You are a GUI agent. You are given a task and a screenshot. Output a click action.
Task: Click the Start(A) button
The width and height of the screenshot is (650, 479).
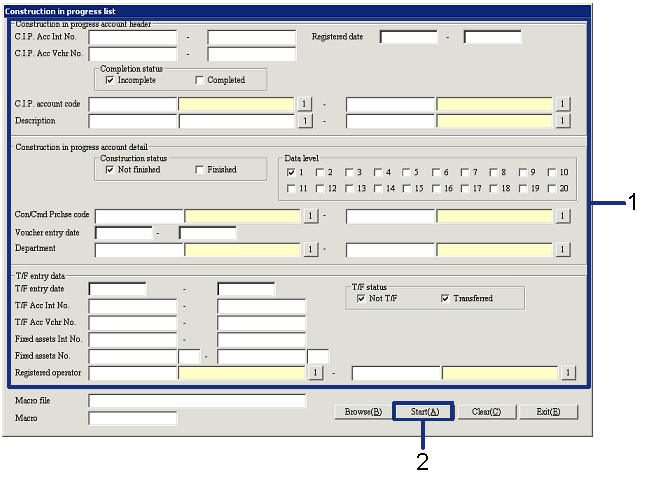(x=424, y=412)
